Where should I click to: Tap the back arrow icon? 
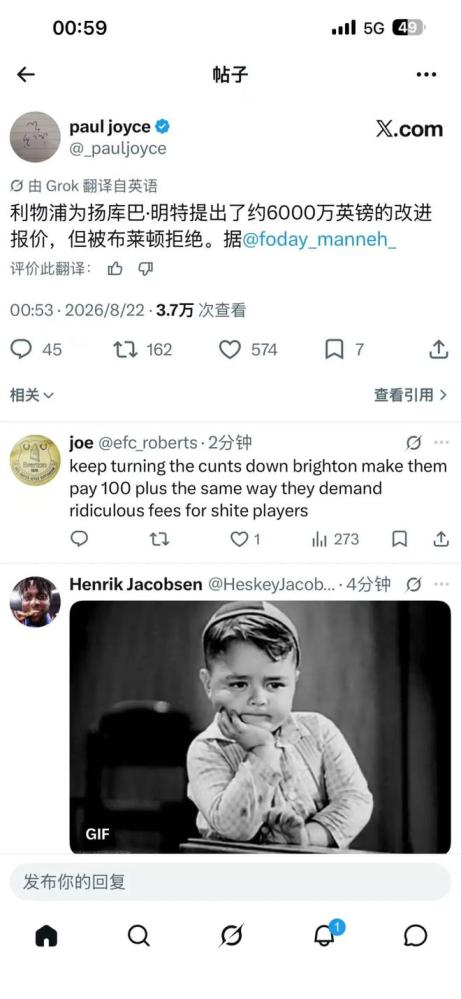tap(25, 75)
